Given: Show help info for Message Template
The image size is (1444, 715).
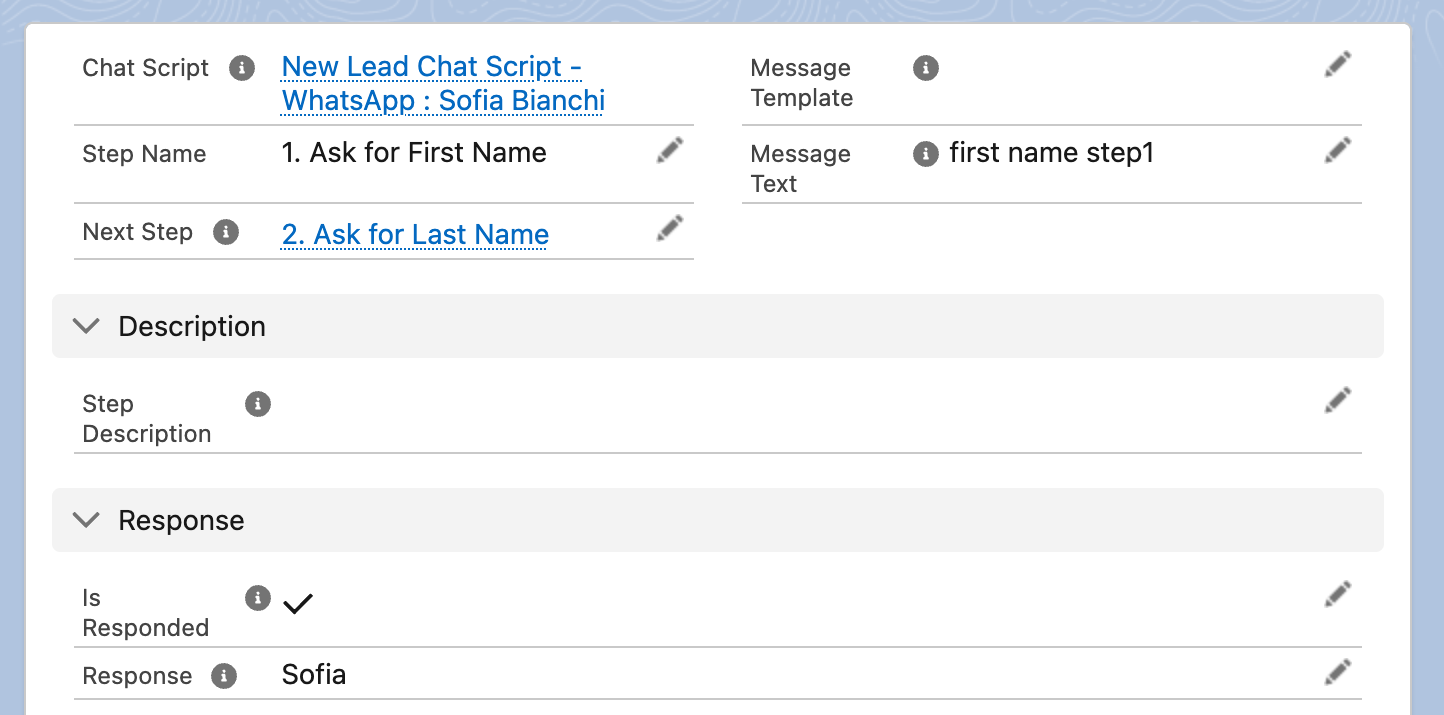Looking at the screenshot, I should coord(926,68).
